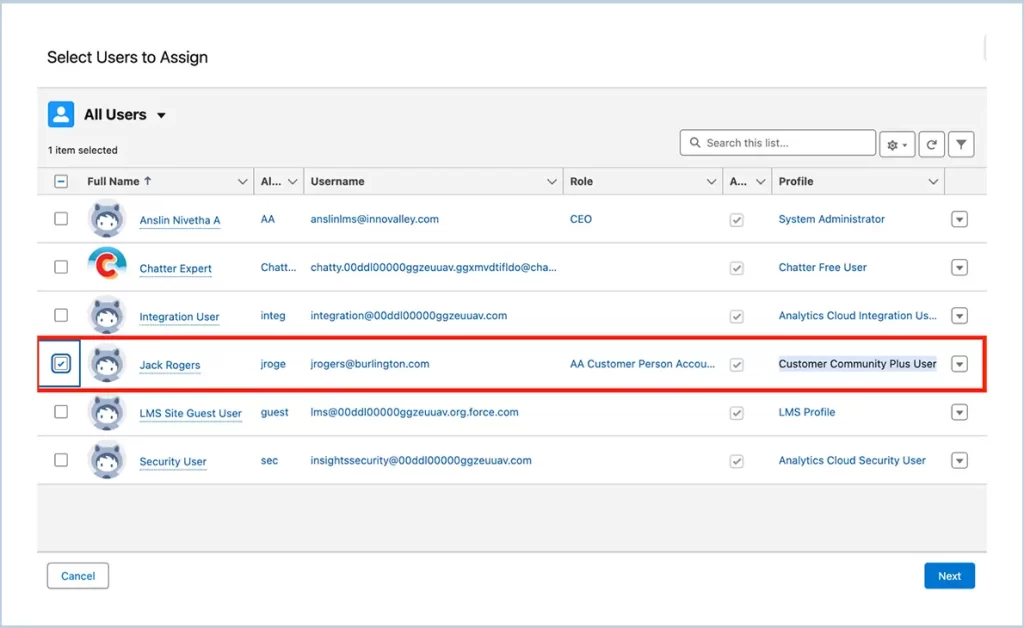This screenshot has width=1024, height=628.
Task: Open the Username column menu
Action: [x=552, y=181]
